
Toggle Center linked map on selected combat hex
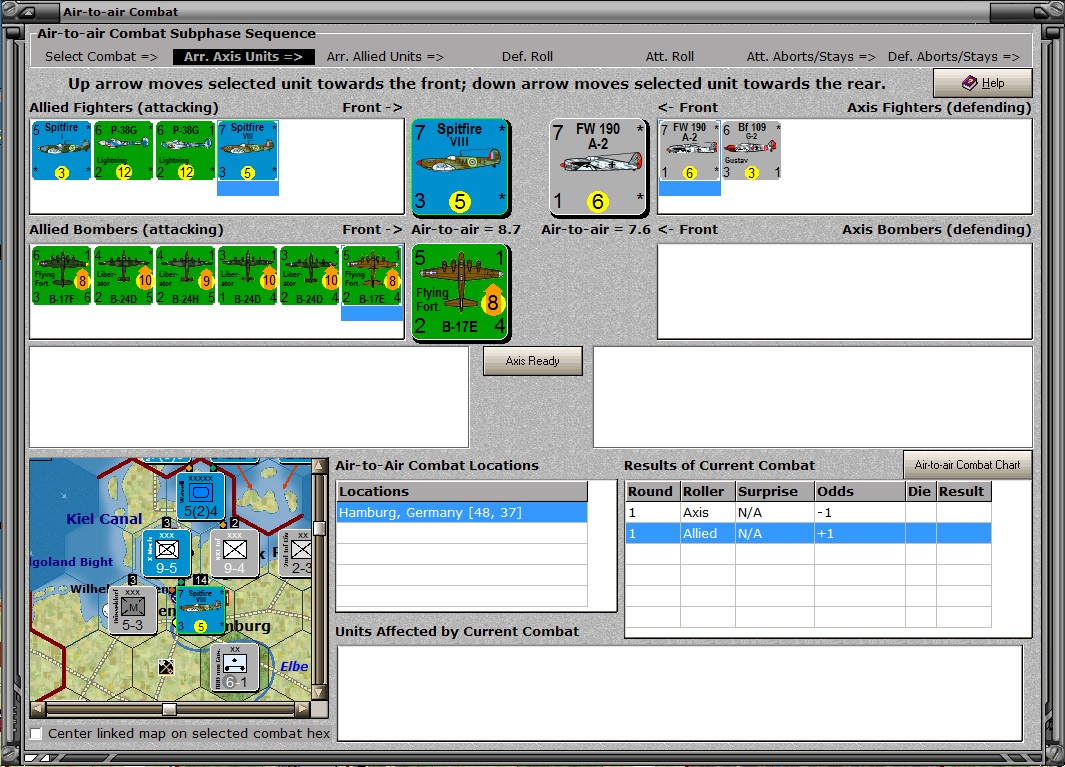point(36,734)
